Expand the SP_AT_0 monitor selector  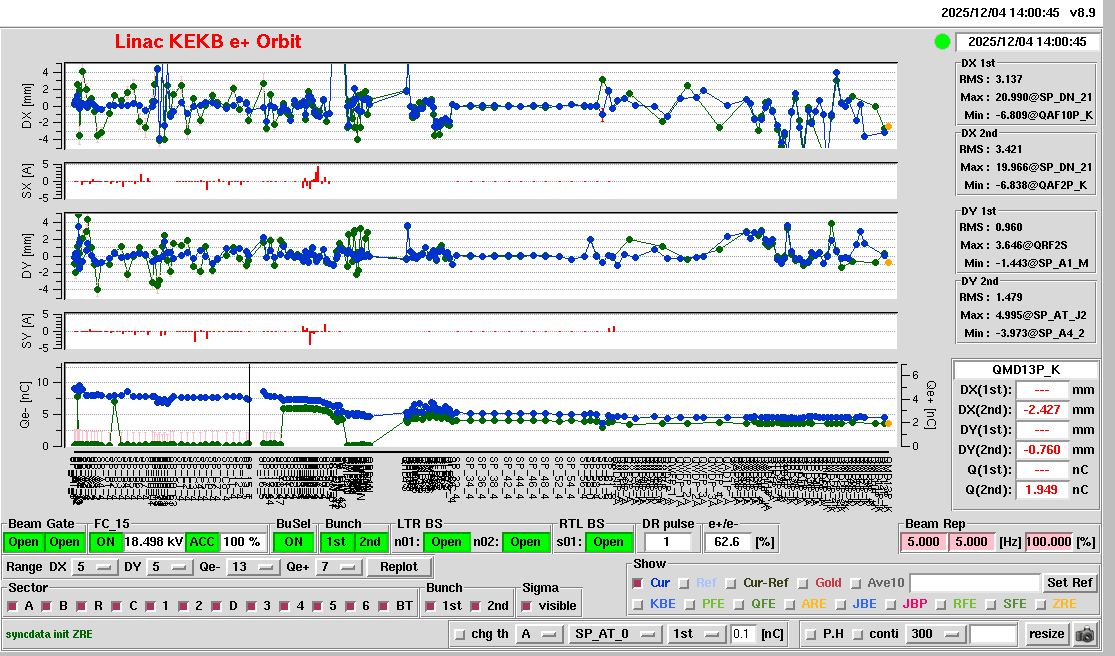point(615,634)
